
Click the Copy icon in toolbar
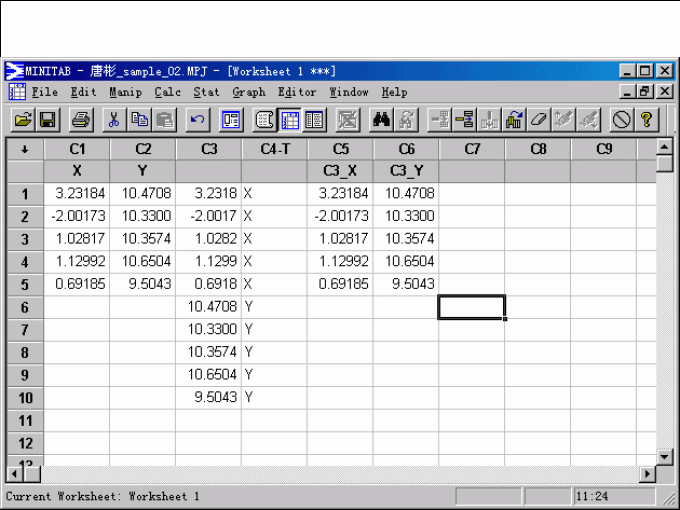click(x=139, y=120)
